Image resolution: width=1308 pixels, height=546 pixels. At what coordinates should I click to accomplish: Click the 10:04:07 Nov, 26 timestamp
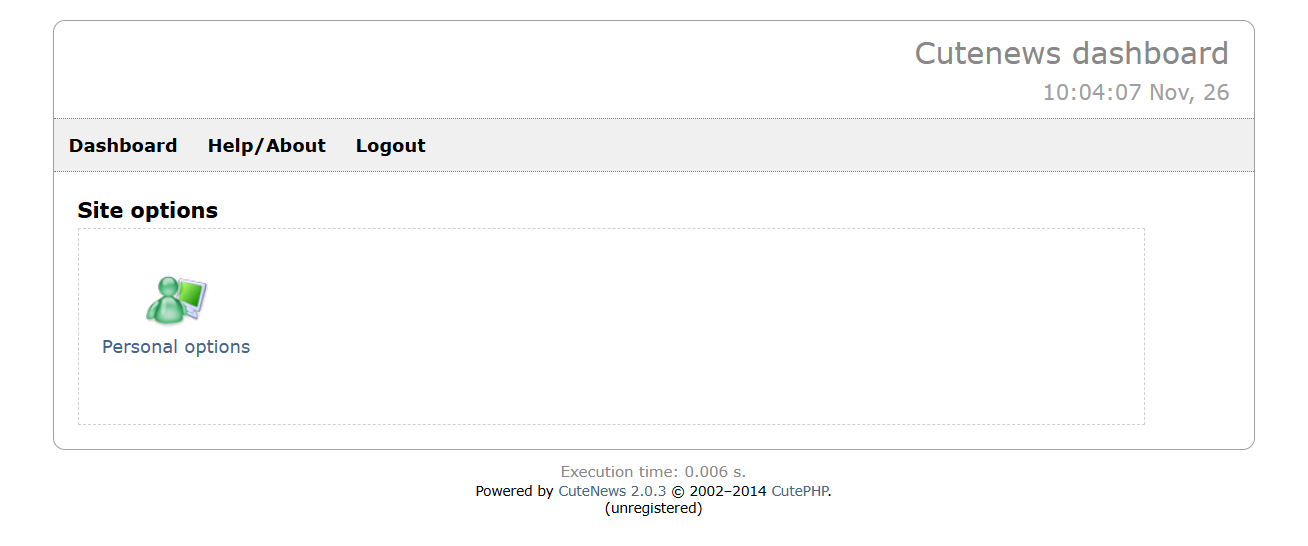1136,93
